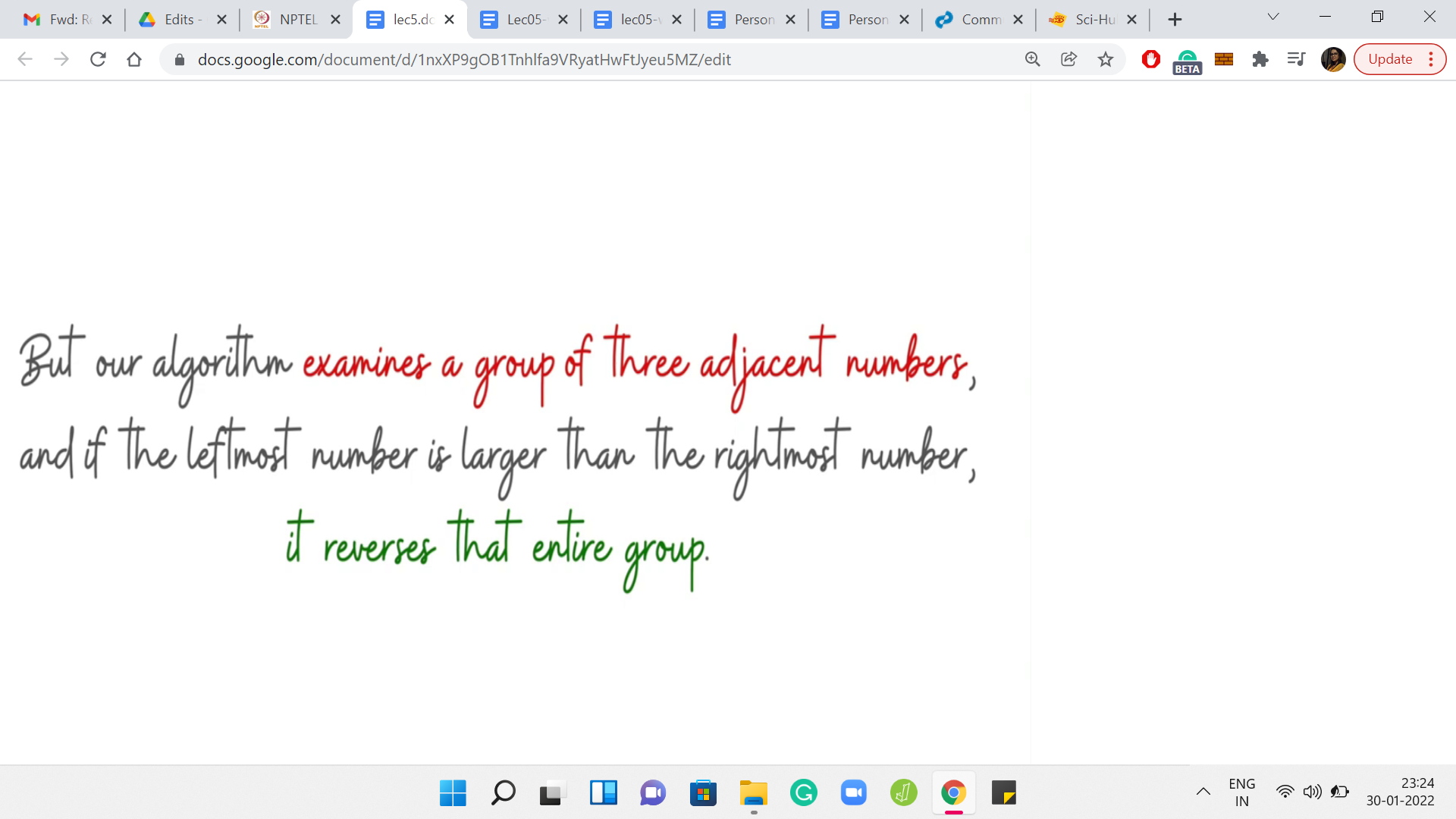Click the Home icon in Chrome toolbar
Viewport: 1456px width, 819px height.
pyautogui.click(x=134, y=59)
